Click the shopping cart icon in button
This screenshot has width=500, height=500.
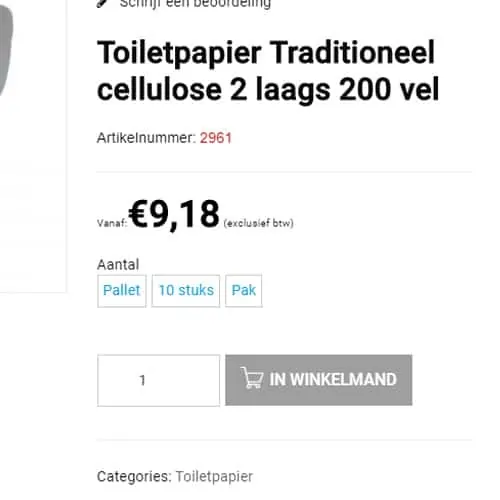(x=252, y=378)
